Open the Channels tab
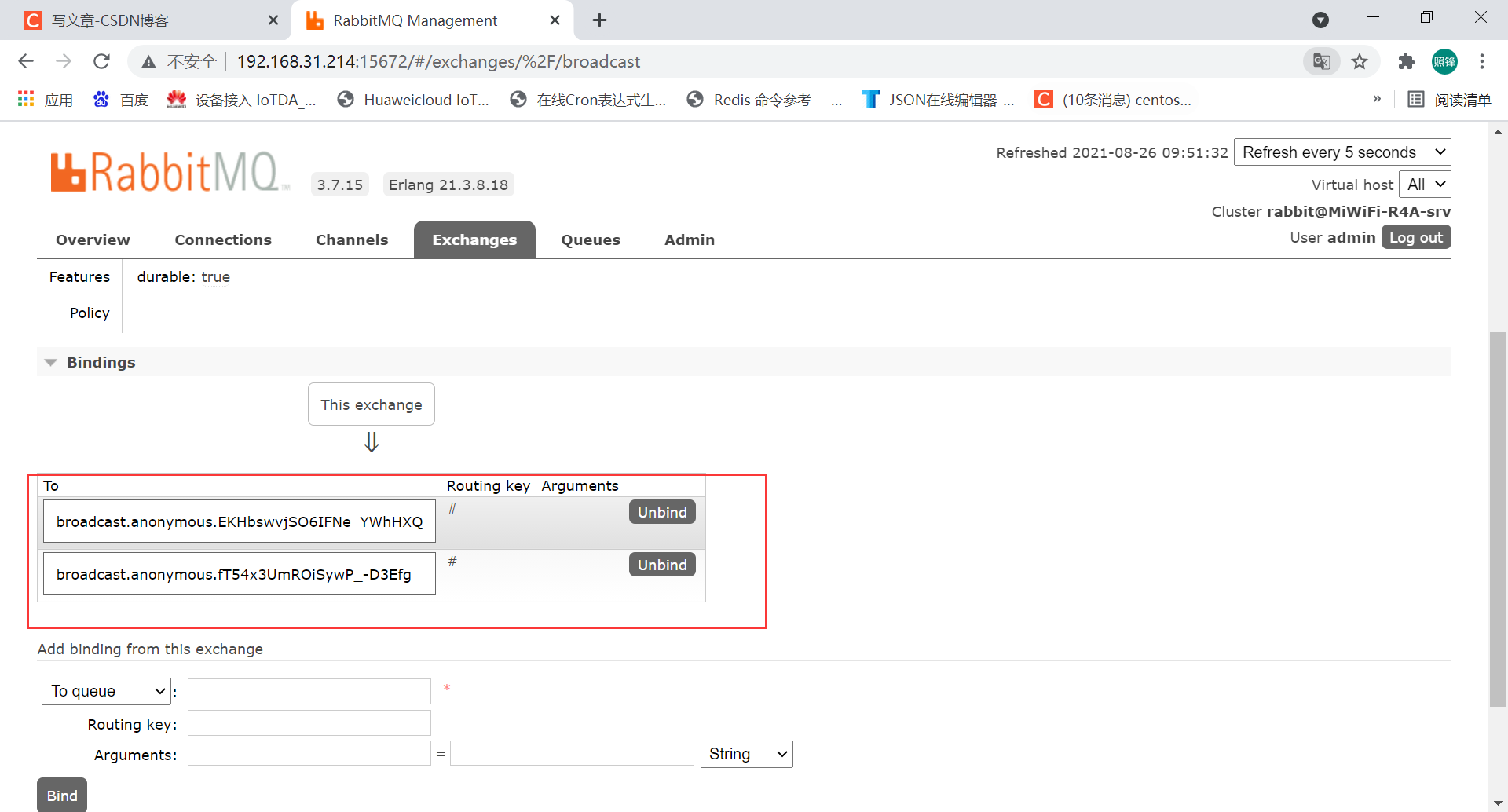1508x812 pixels. 352,240
